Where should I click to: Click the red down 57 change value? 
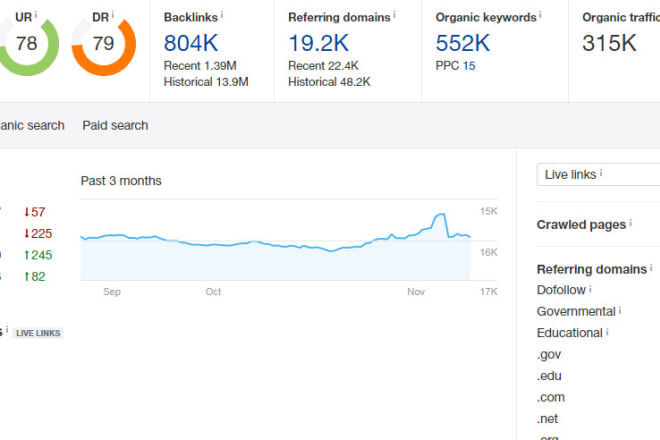click(x=35, y=212)
